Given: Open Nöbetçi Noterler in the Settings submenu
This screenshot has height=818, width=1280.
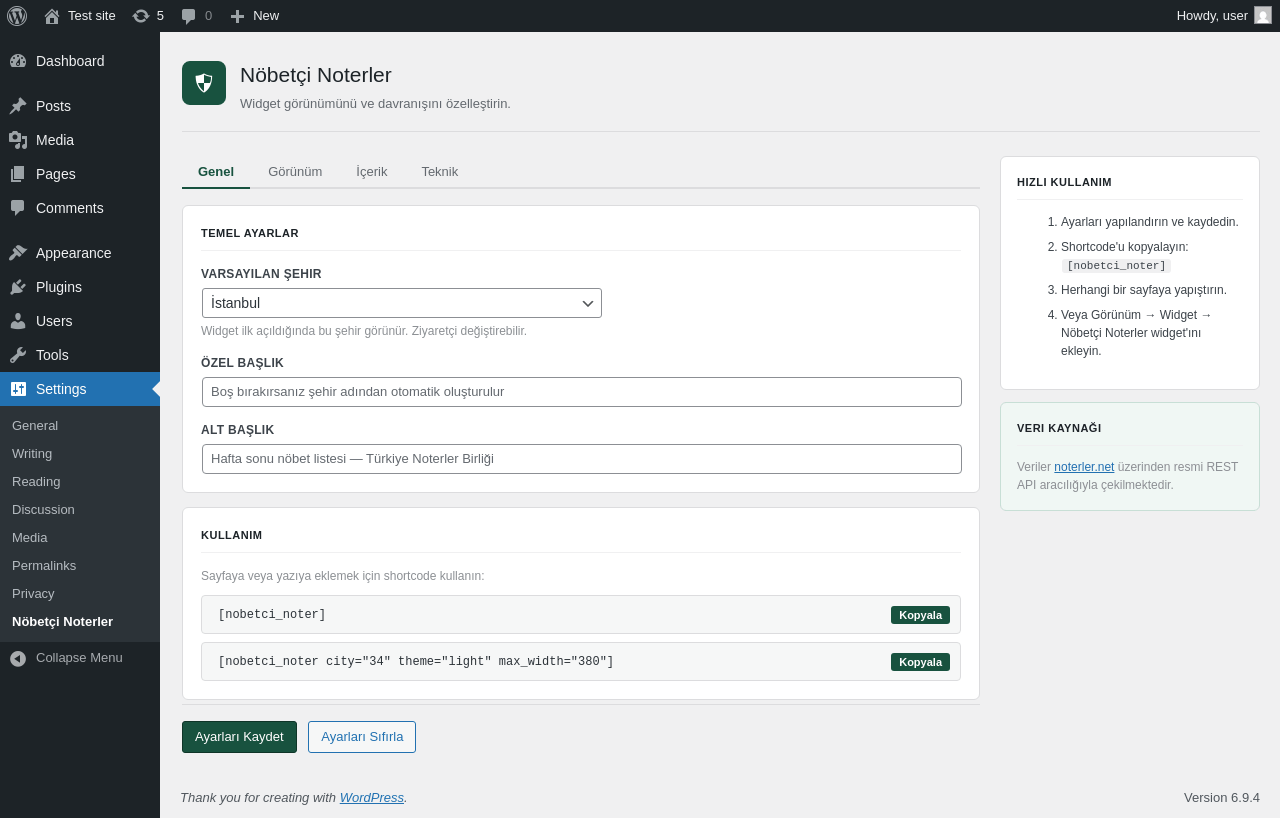Looking at the screenshot, I should tap(62, 621).
